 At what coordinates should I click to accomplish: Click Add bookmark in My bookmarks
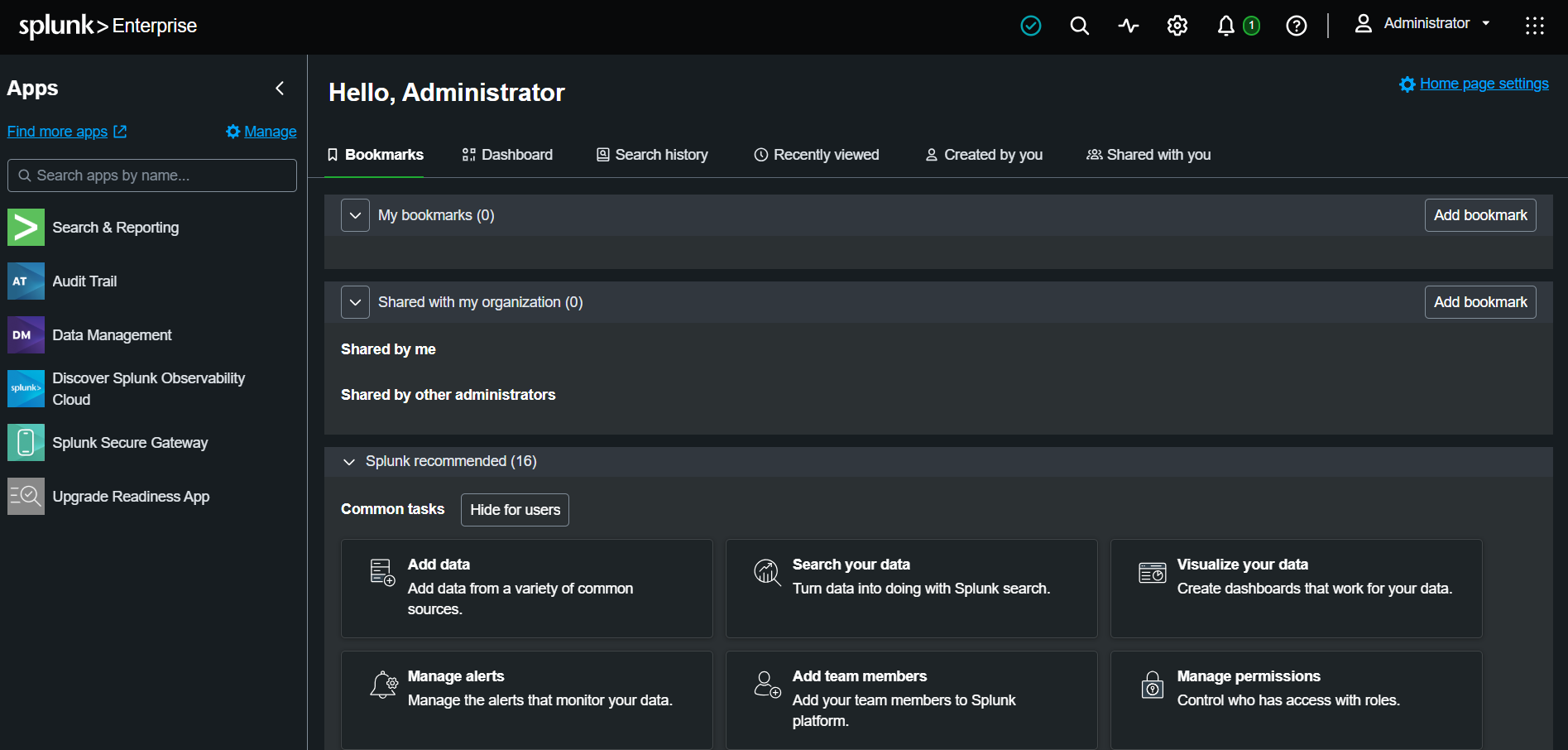click(1480, 215)
